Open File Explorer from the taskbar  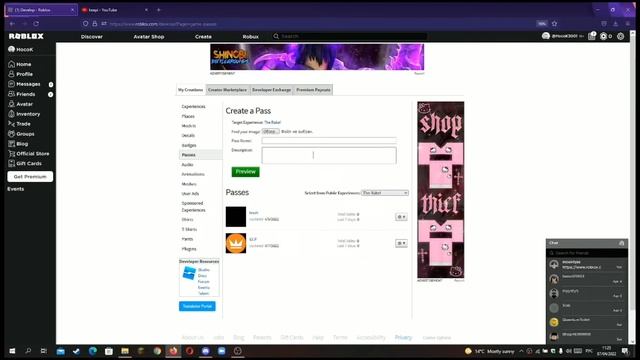124,351
